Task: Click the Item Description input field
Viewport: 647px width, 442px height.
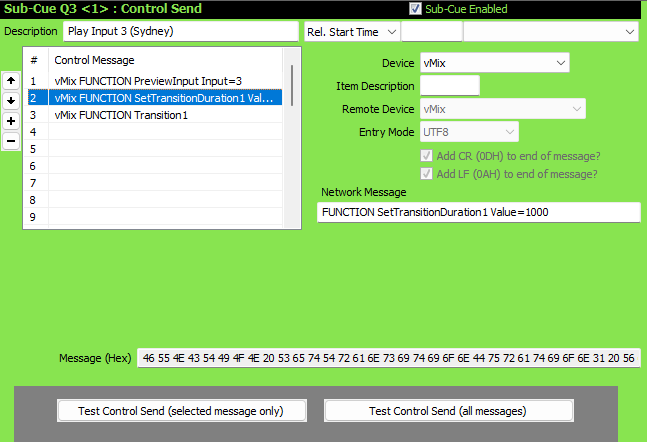Action: (450, 86)
